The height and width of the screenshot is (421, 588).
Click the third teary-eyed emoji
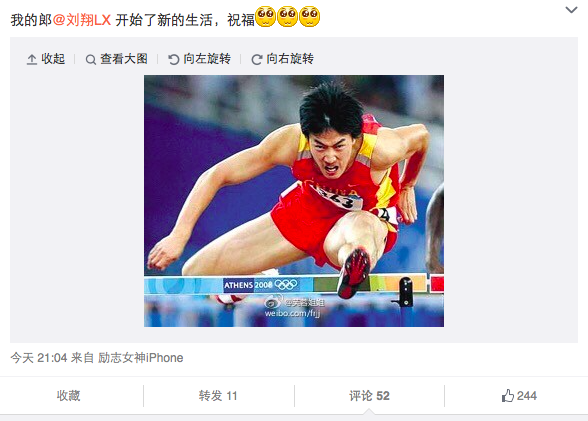tap(309, 17)
